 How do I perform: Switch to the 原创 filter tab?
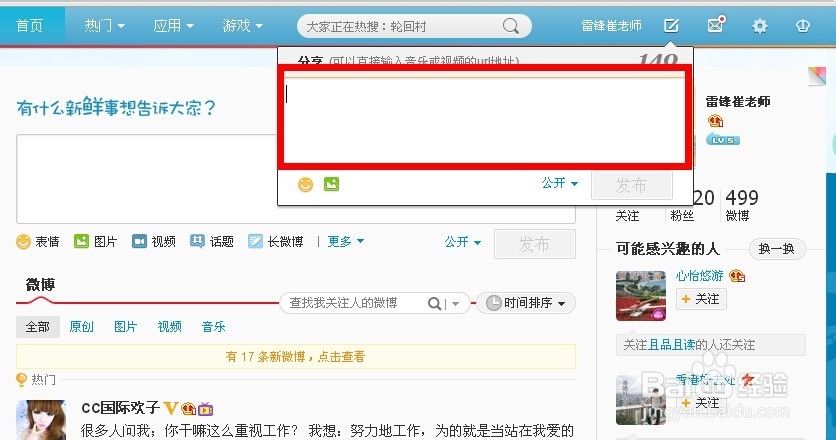click(x=82, y=326)
